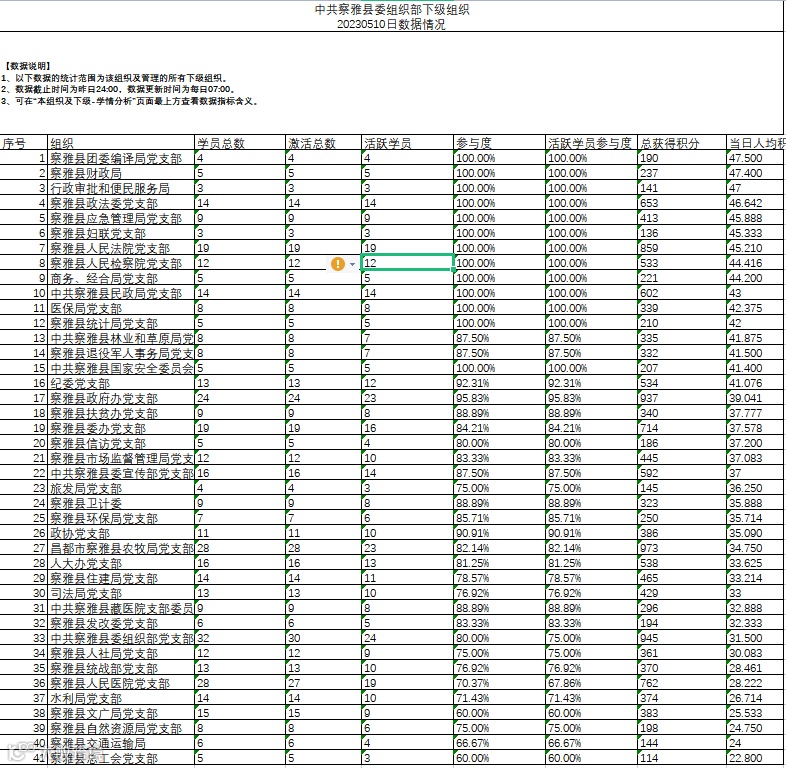Select cell 察雅县统战部党支部
786x768 pixels.
[x=121, y=668]
